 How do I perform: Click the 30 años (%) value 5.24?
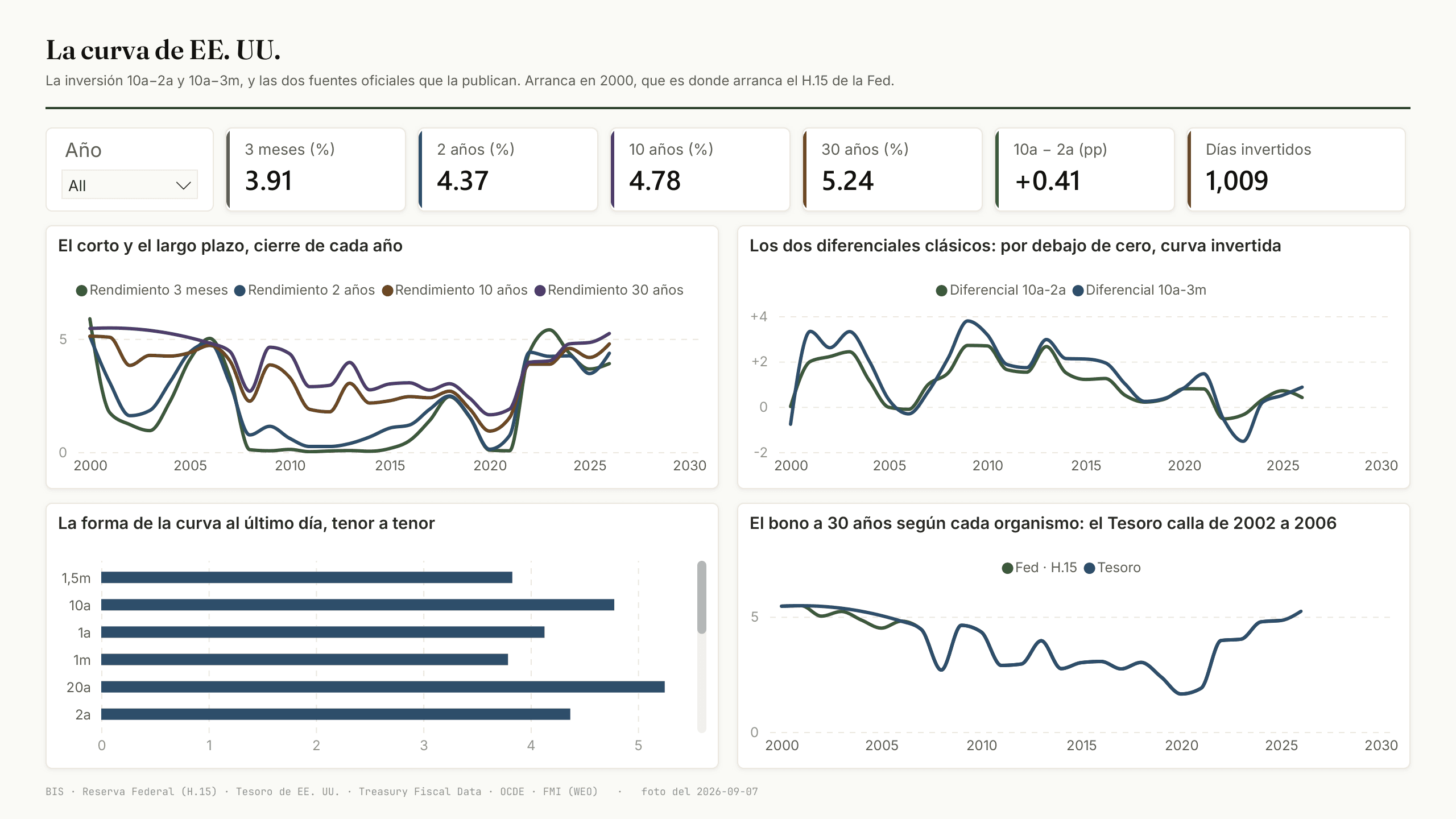click(847, 181)
